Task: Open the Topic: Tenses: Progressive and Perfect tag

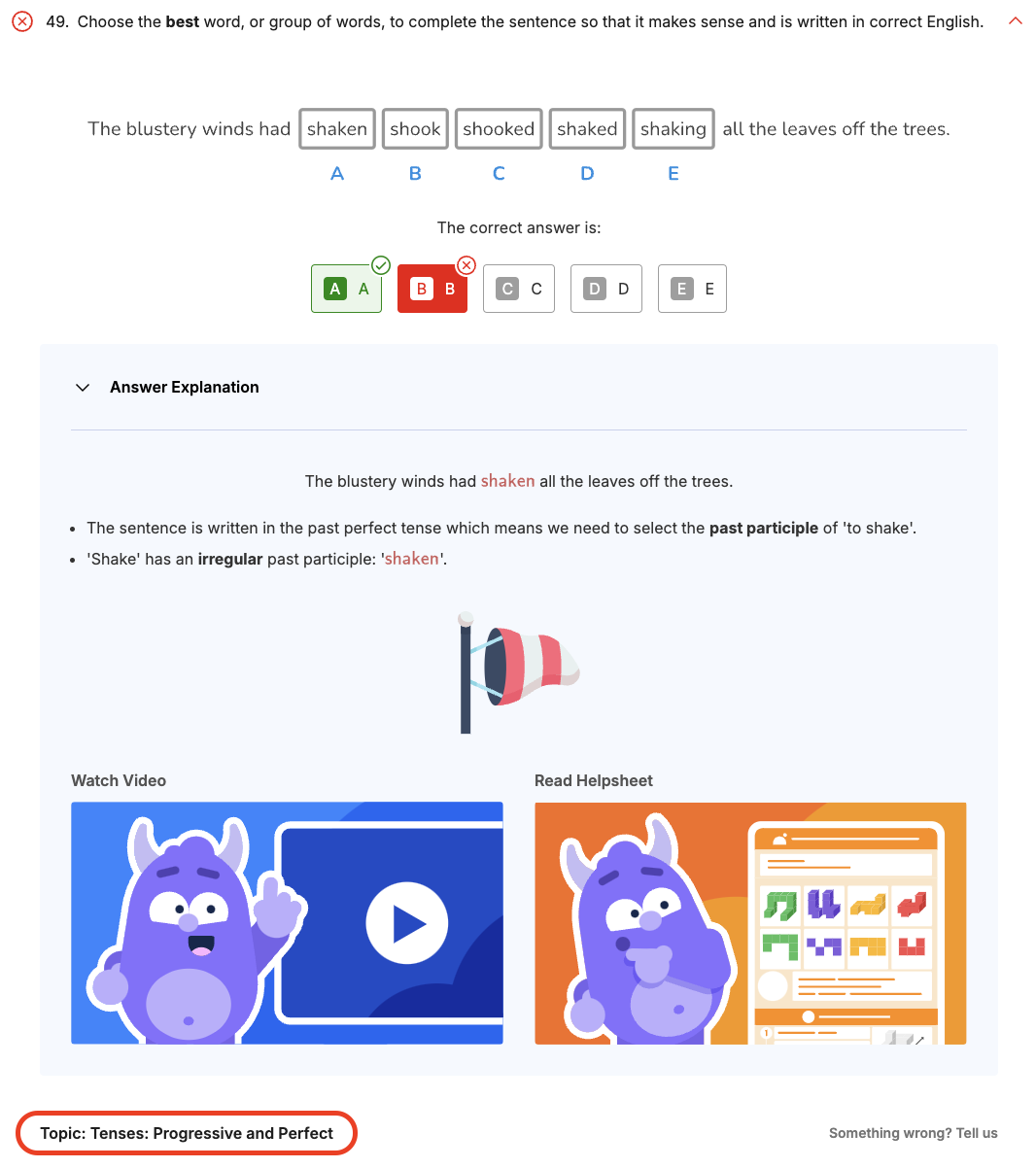Action: pos(187,1133)
